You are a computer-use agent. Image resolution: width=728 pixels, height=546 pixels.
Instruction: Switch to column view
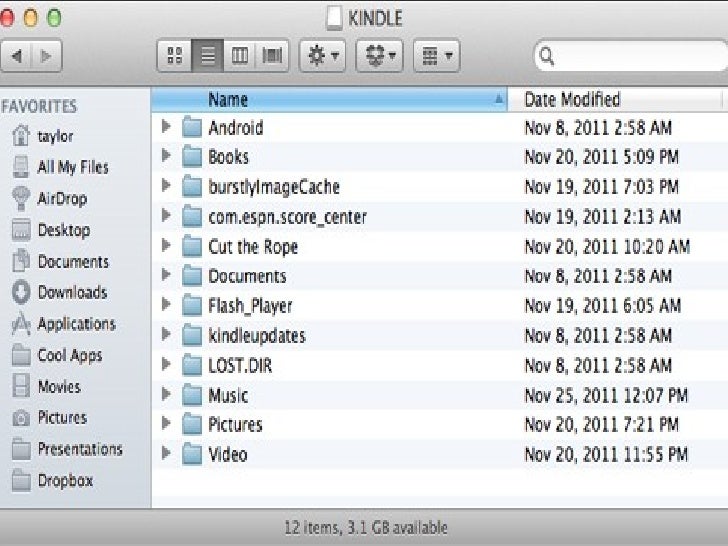pyautogui.click(x=240, y=56)
